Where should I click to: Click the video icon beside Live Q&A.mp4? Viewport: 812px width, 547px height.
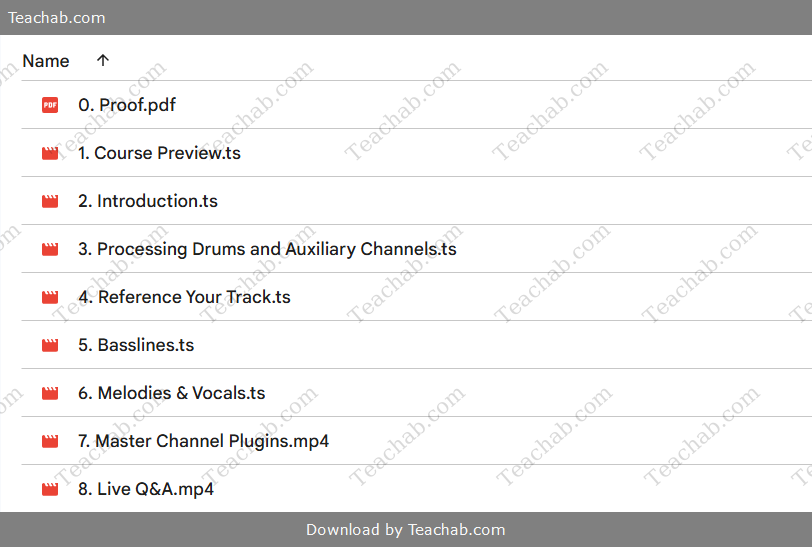(50, 489)
